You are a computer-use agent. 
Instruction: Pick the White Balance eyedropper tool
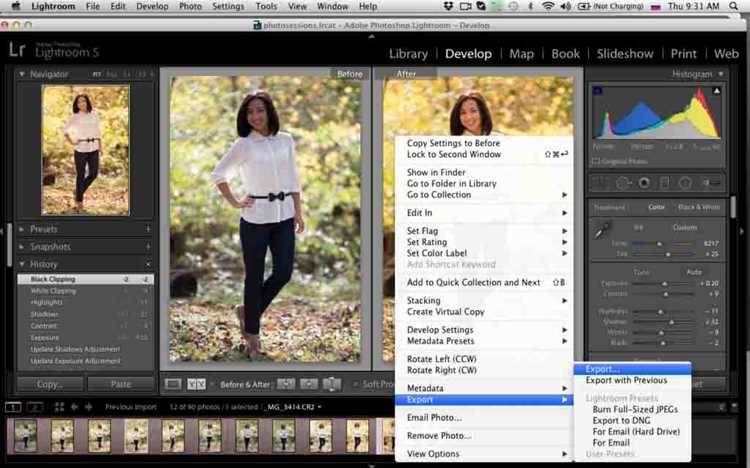click(602, 231)
